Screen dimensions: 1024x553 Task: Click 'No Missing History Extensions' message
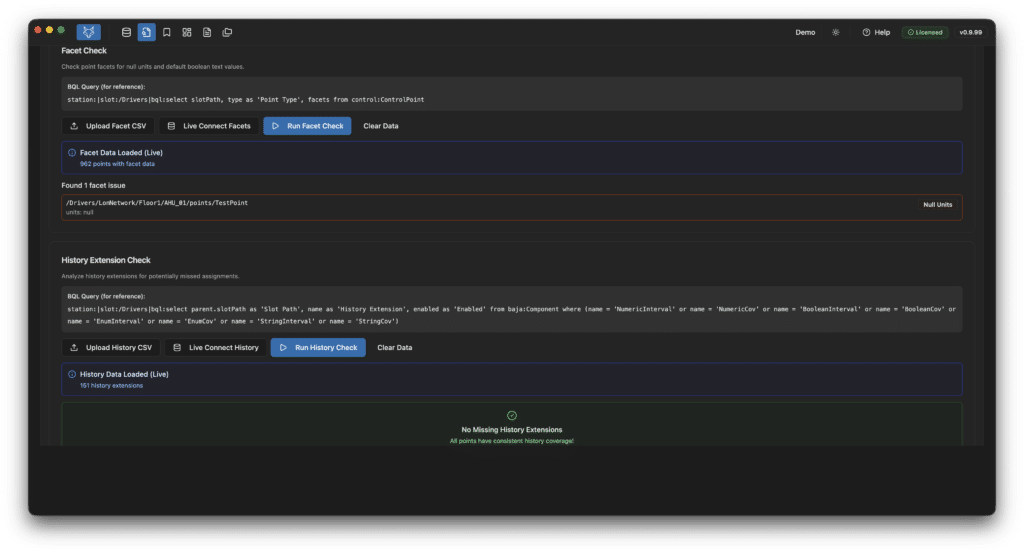pos(511,430)
